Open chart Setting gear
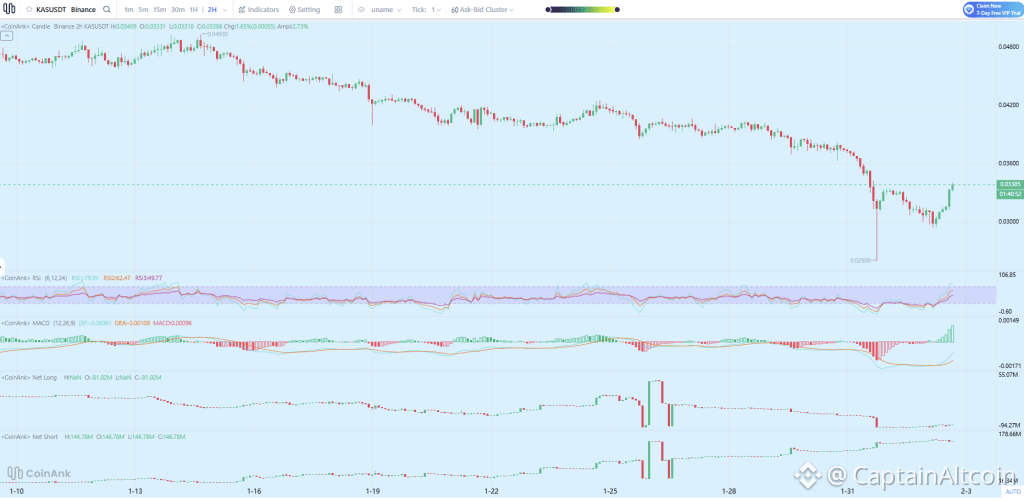 [304, 9]
